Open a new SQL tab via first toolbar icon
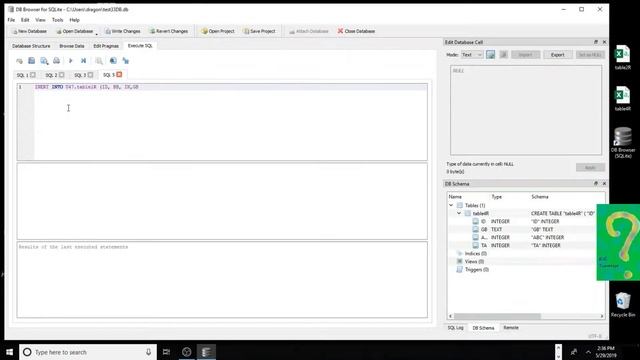Screen dimensions: 640x360 (x=19, y=61)
